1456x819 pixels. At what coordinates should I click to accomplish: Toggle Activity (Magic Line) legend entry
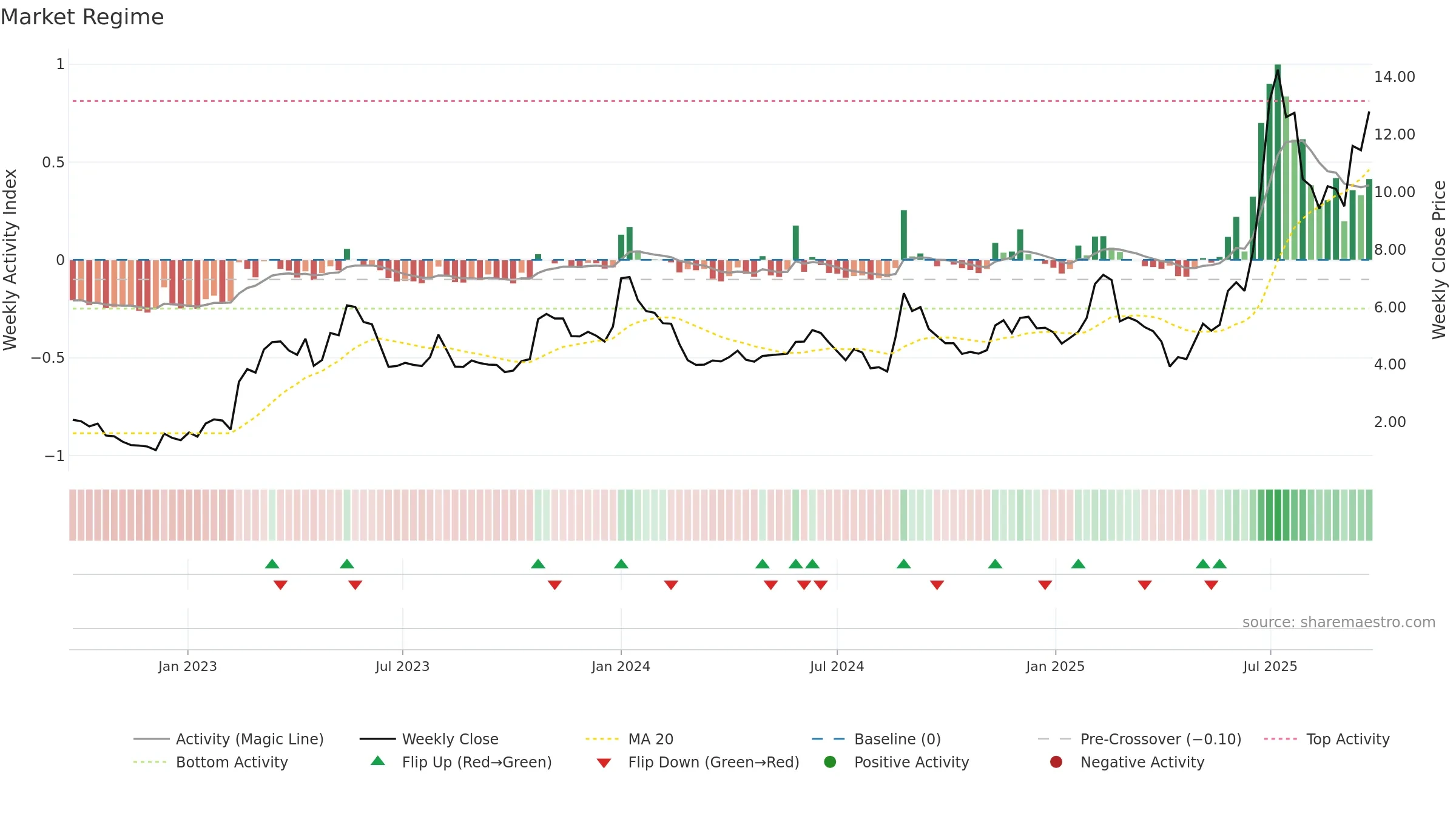(229, 739)
